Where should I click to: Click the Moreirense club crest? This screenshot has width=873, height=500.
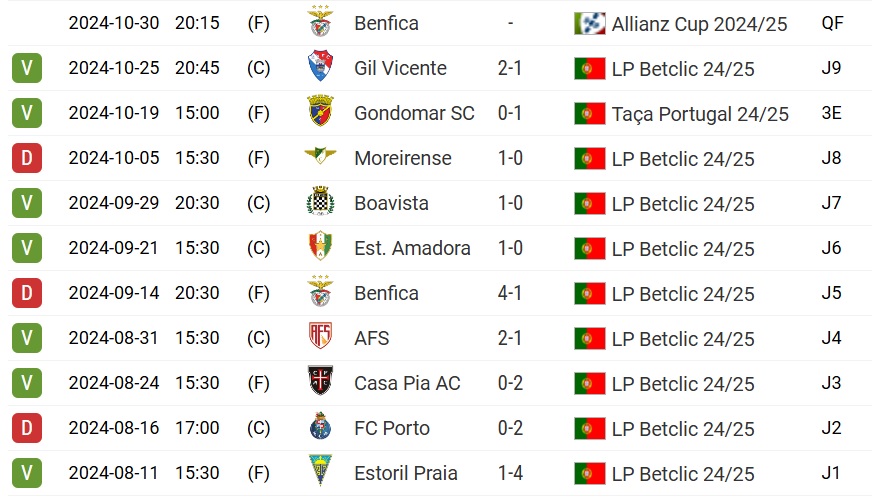(319, 157)
